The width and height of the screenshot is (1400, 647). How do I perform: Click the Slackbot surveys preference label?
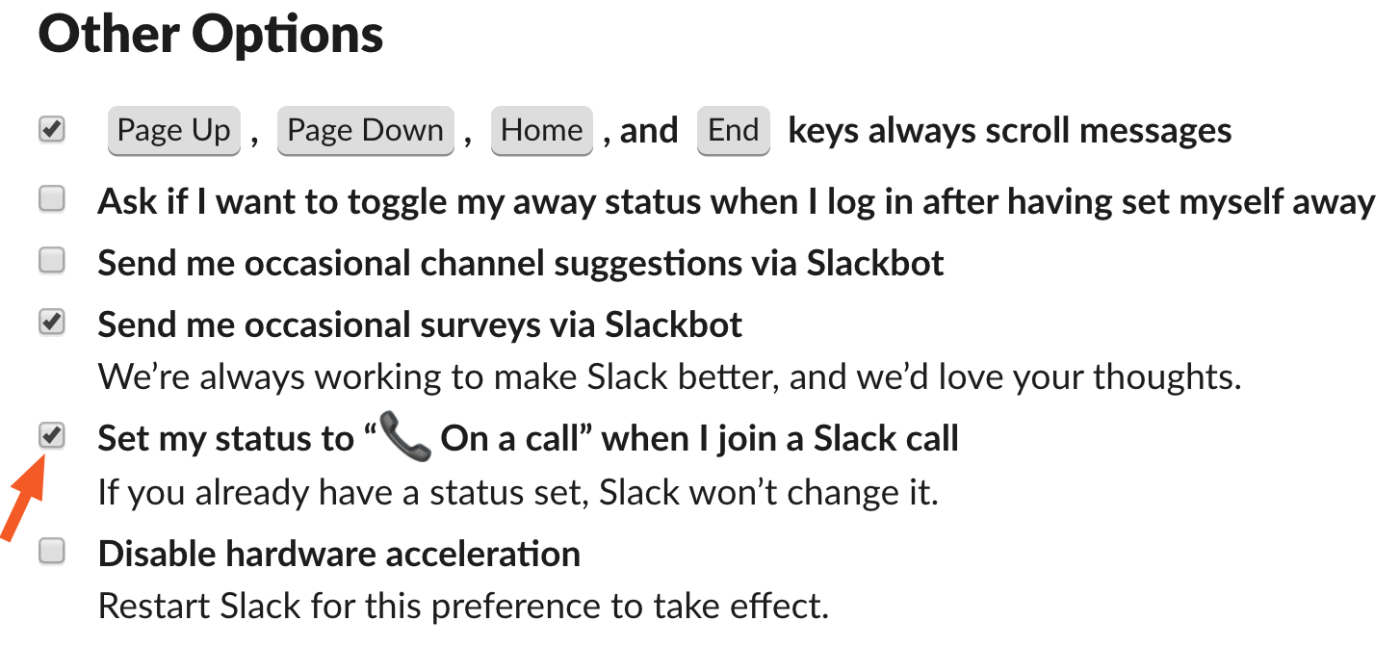419,323
